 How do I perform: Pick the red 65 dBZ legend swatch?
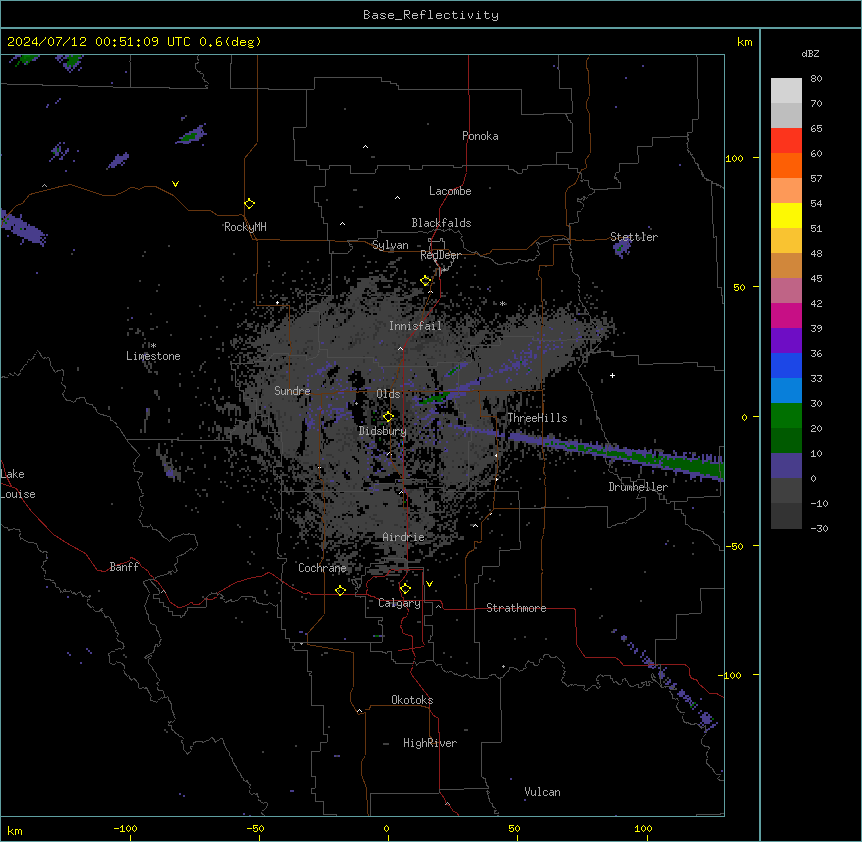point(786,140)
